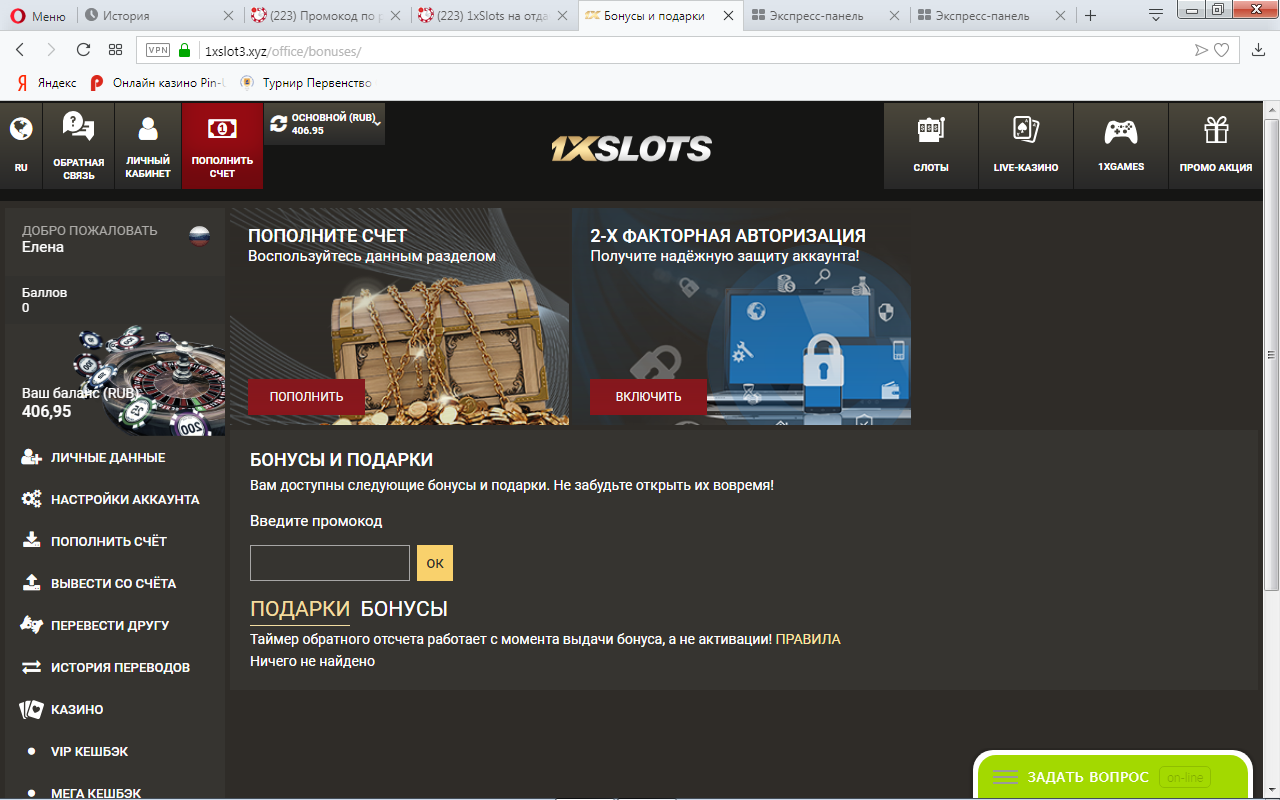Open Обратная связь chat icon
This screenshot has width=1280, height=800.
(x=78, y=126)
